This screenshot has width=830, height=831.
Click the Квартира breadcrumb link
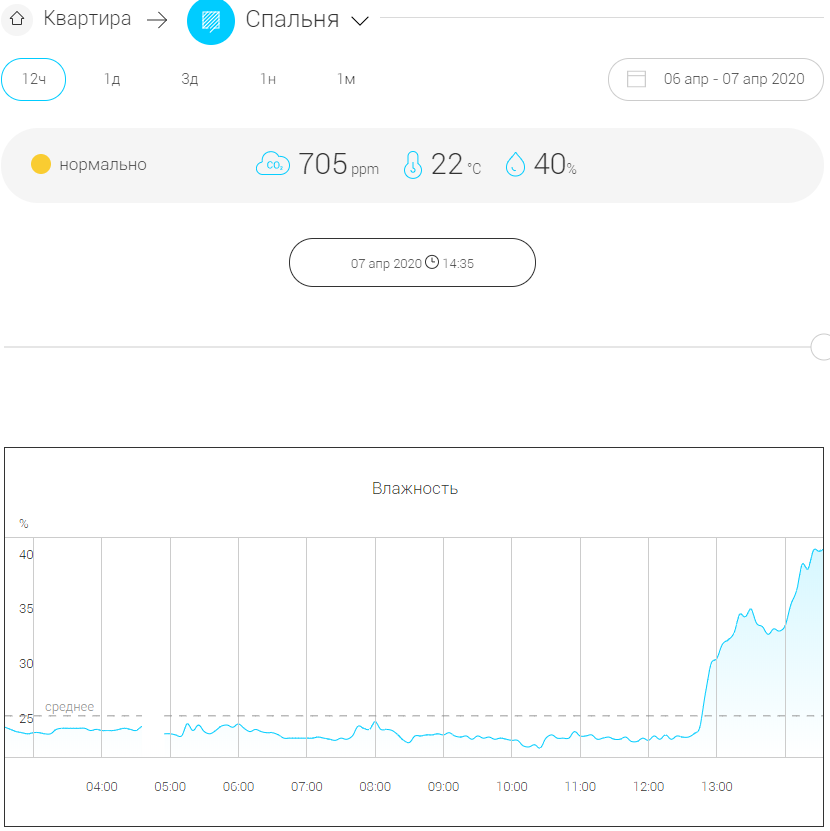tap(87, 19)
